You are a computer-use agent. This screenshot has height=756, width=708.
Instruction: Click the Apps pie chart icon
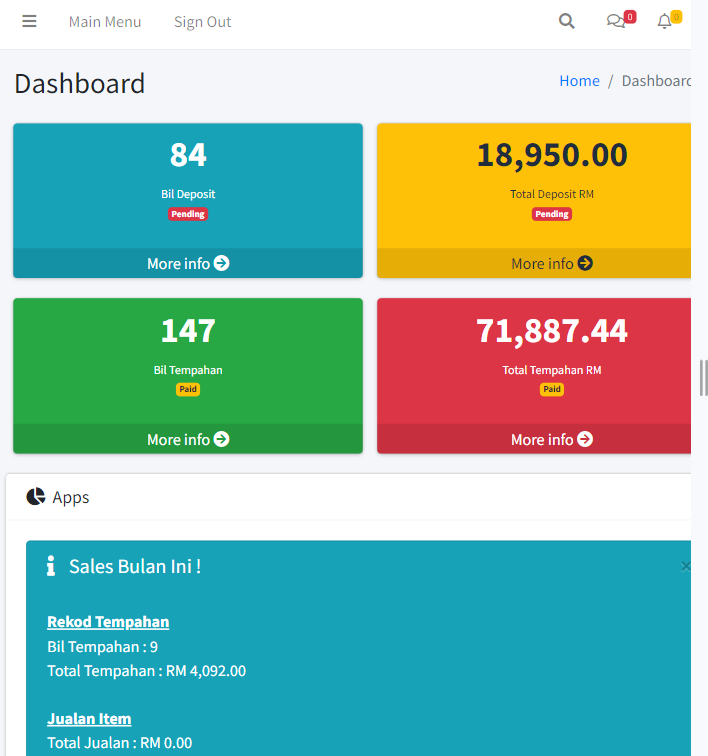[x=36, y=497]
